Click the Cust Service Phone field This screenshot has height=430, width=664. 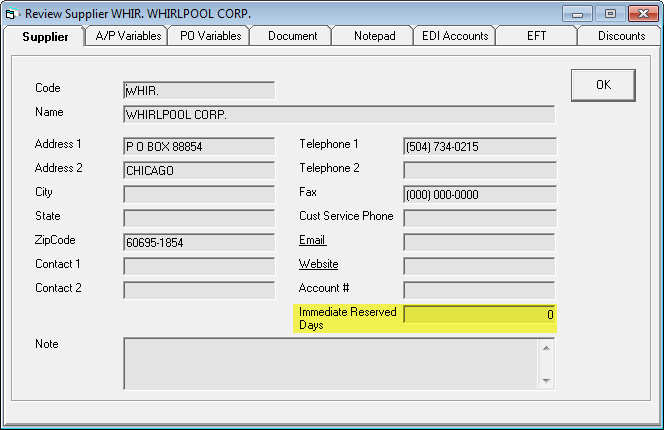point(480,219)
